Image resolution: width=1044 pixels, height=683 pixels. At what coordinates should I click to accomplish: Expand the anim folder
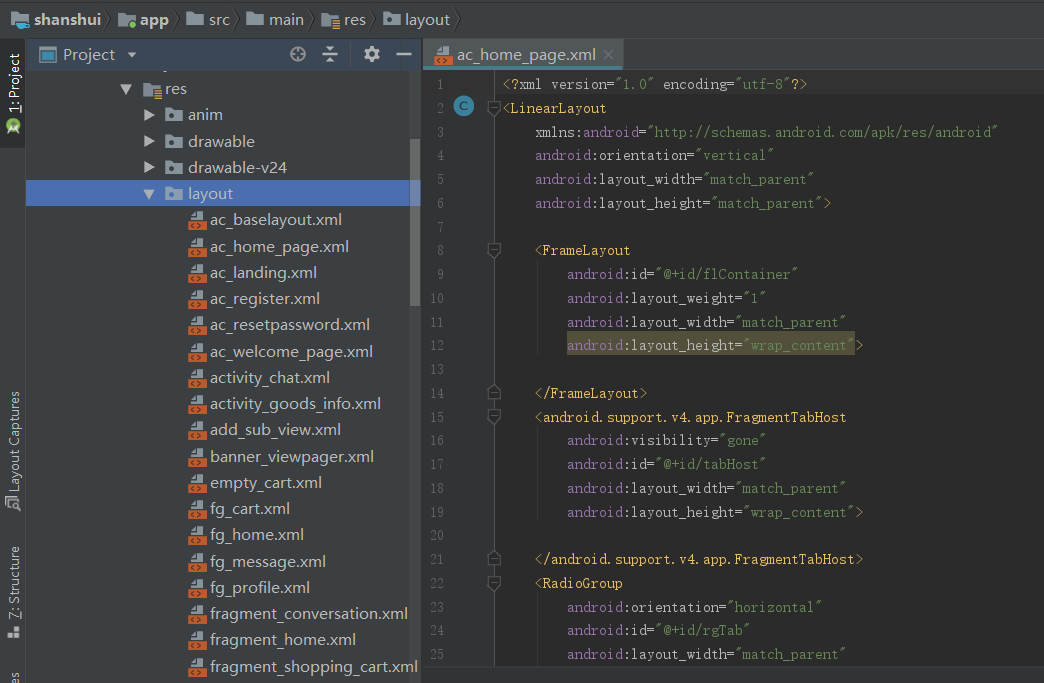click(x=149, y=115)
